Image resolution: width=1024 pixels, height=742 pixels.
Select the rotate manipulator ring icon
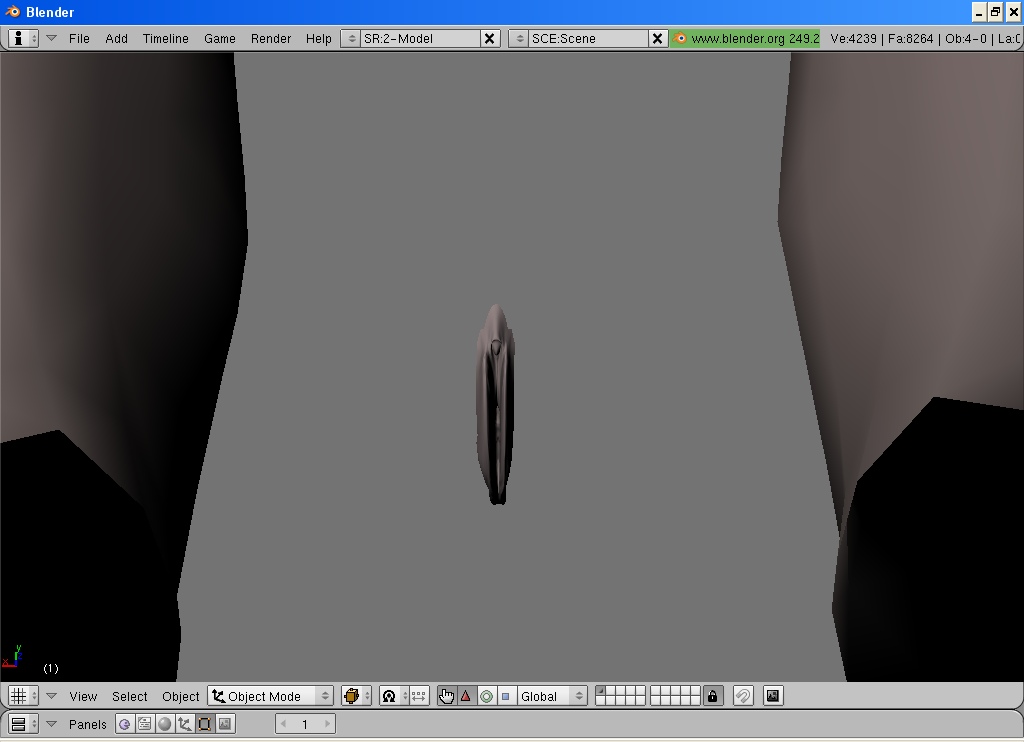click(486, 696)
